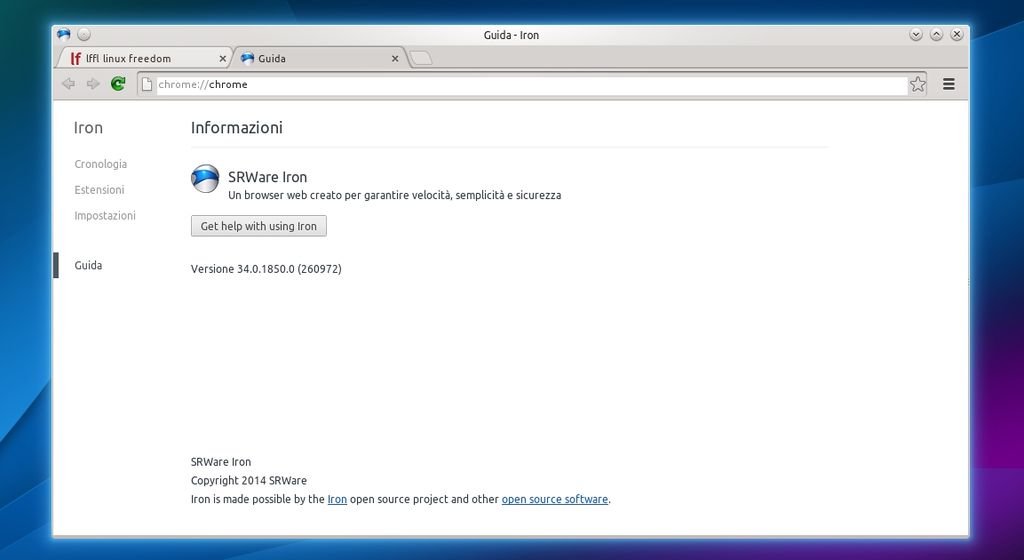Image resolution: width=1024 pixels, height=560 pixels.
Task: Open the Iron hamburger menu
Action: click(949, 84)
